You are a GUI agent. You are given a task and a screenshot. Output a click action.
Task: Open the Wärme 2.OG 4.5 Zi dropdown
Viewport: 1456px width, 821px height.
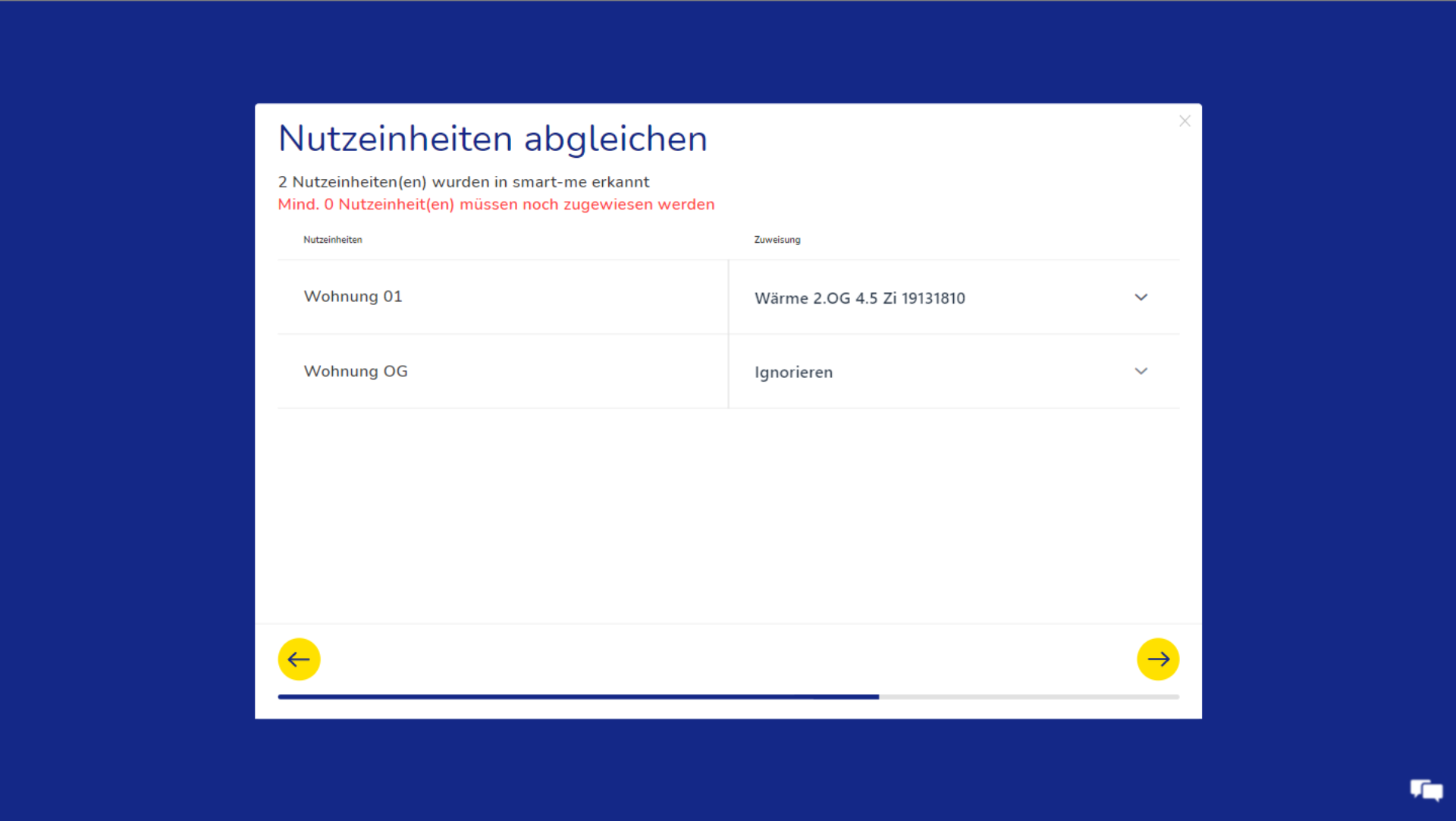[x=859, y=298]
